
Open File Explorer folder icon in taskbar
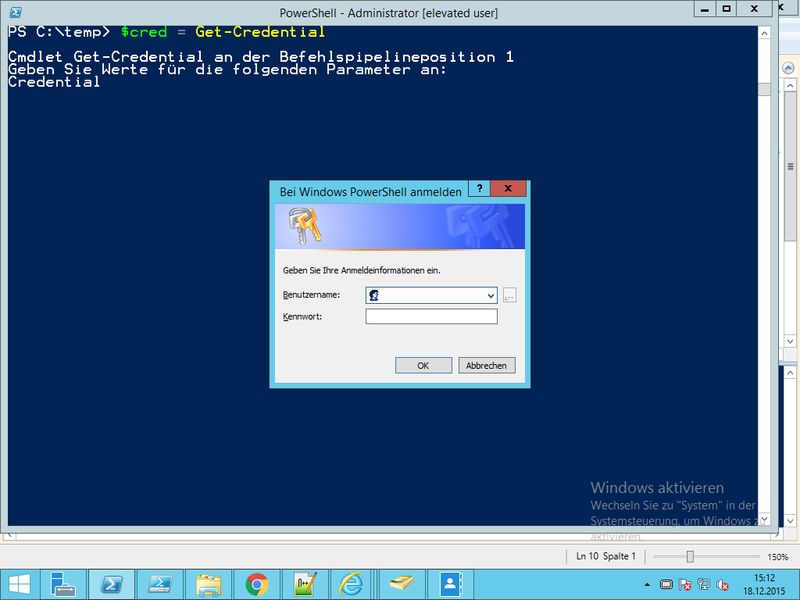pyautogui.click(x=209, y=585)
